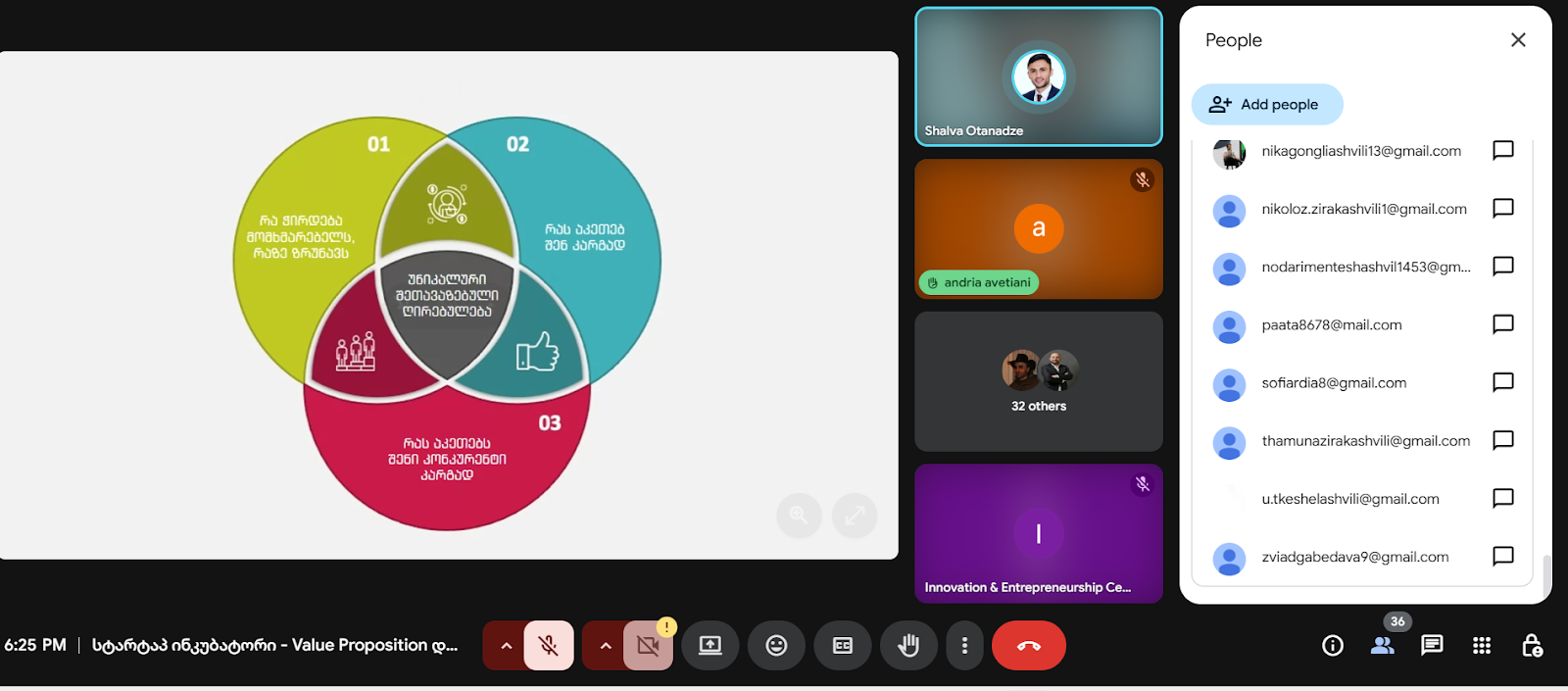Click the Add people button
This screenshot has width=1568, height=691.
(x=1266, y=105)
